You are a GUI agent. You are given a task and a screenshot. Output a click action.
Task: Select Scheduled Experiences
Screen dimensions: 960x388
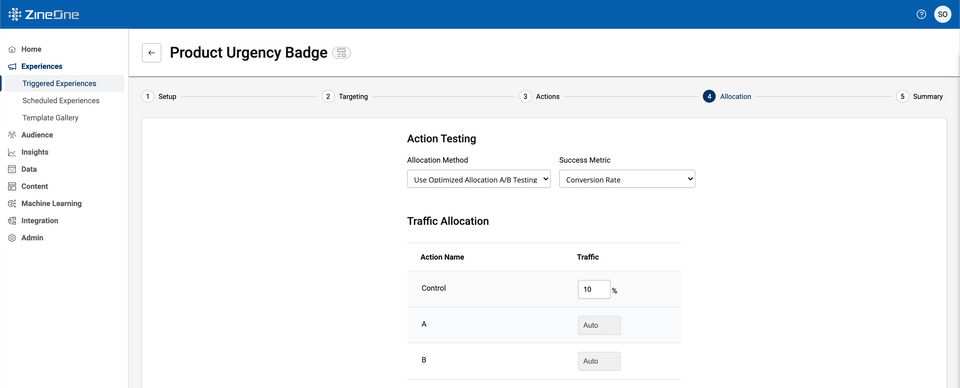[61, 100]
